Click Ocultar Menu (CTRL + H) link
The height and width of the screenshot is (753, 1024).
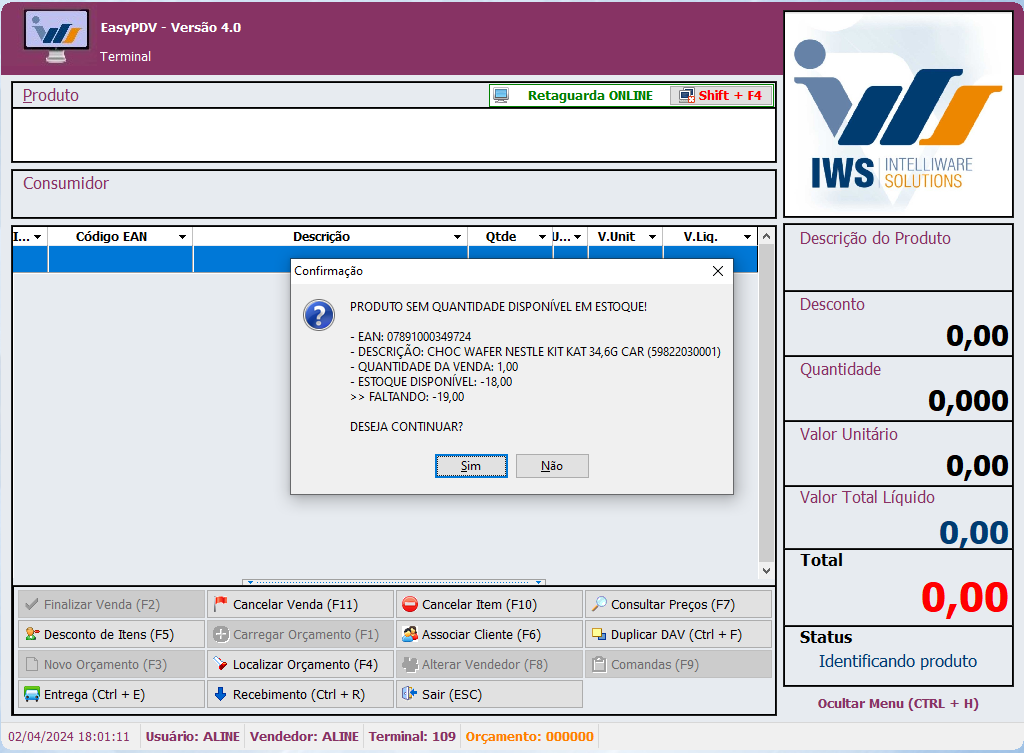[897, 703]
